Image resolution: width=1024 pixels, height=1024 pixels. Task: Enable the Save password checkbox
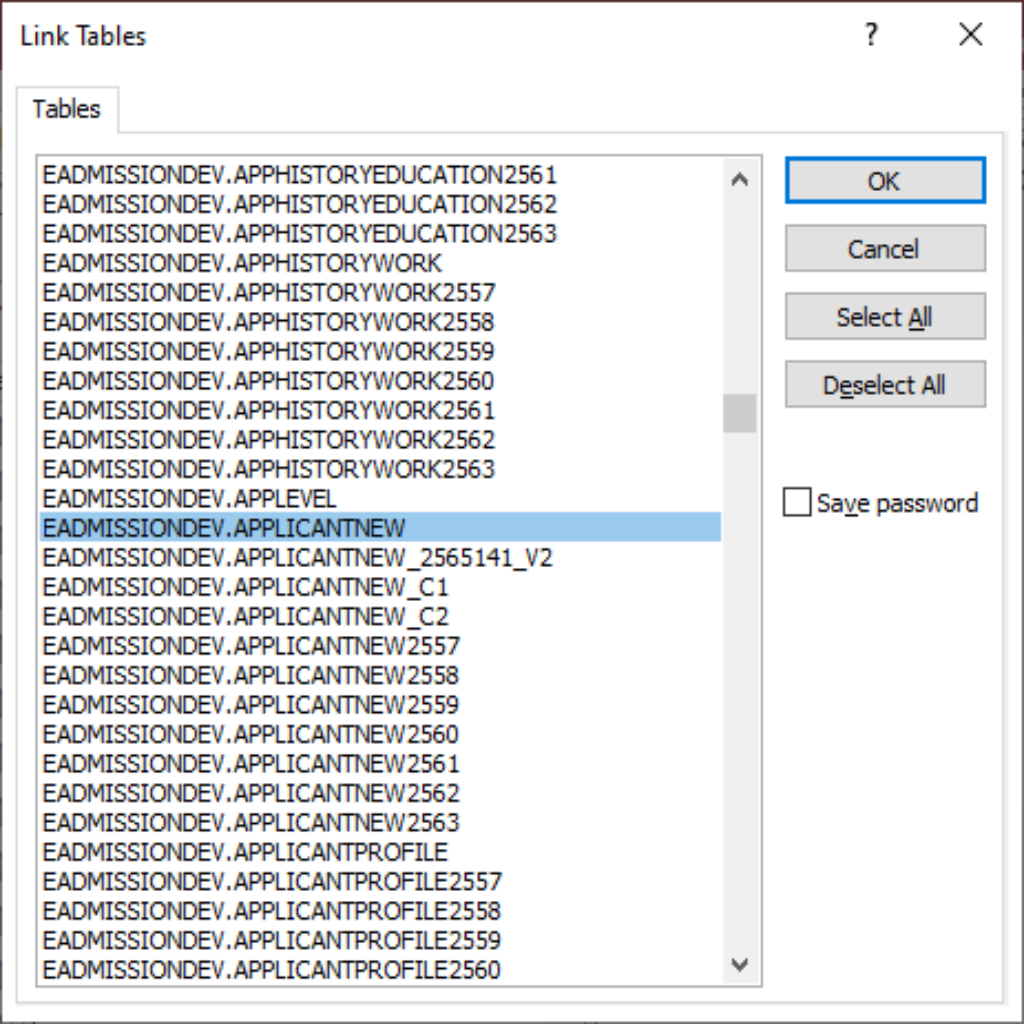pyautogui.click(x=797, y=503)
